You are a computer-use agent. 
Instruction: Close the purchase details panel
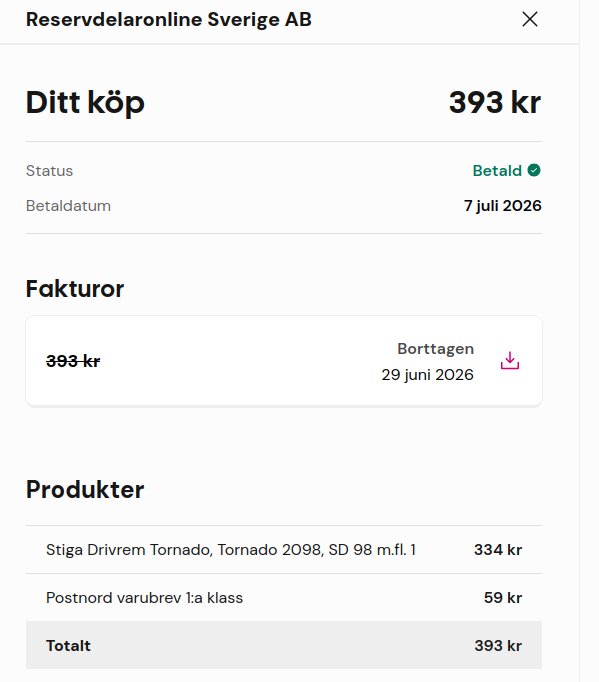click(x=530, y=19)
